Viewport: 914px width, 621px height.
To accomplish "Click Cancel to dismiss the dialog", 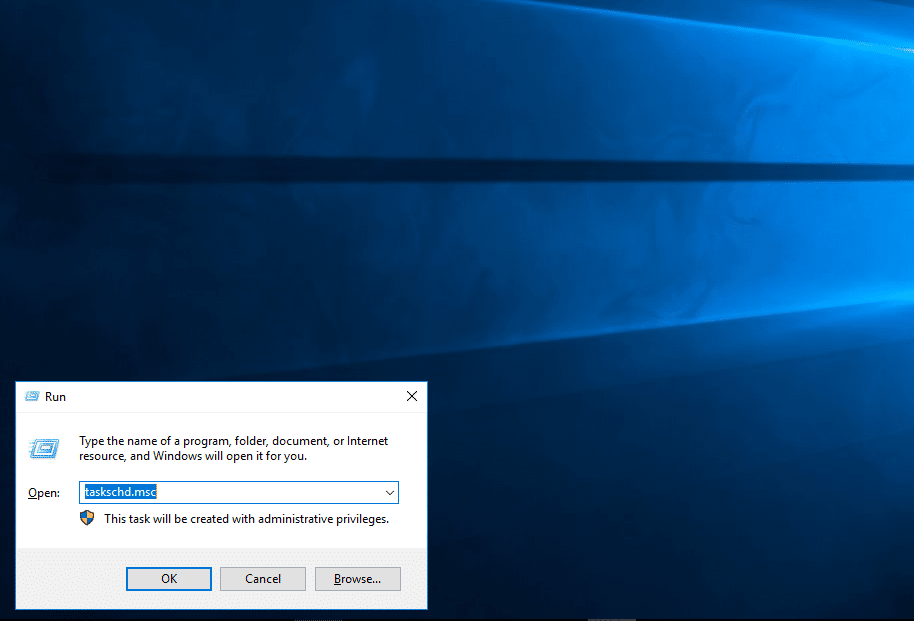I will pyautogui.click(x=262, y=578).
